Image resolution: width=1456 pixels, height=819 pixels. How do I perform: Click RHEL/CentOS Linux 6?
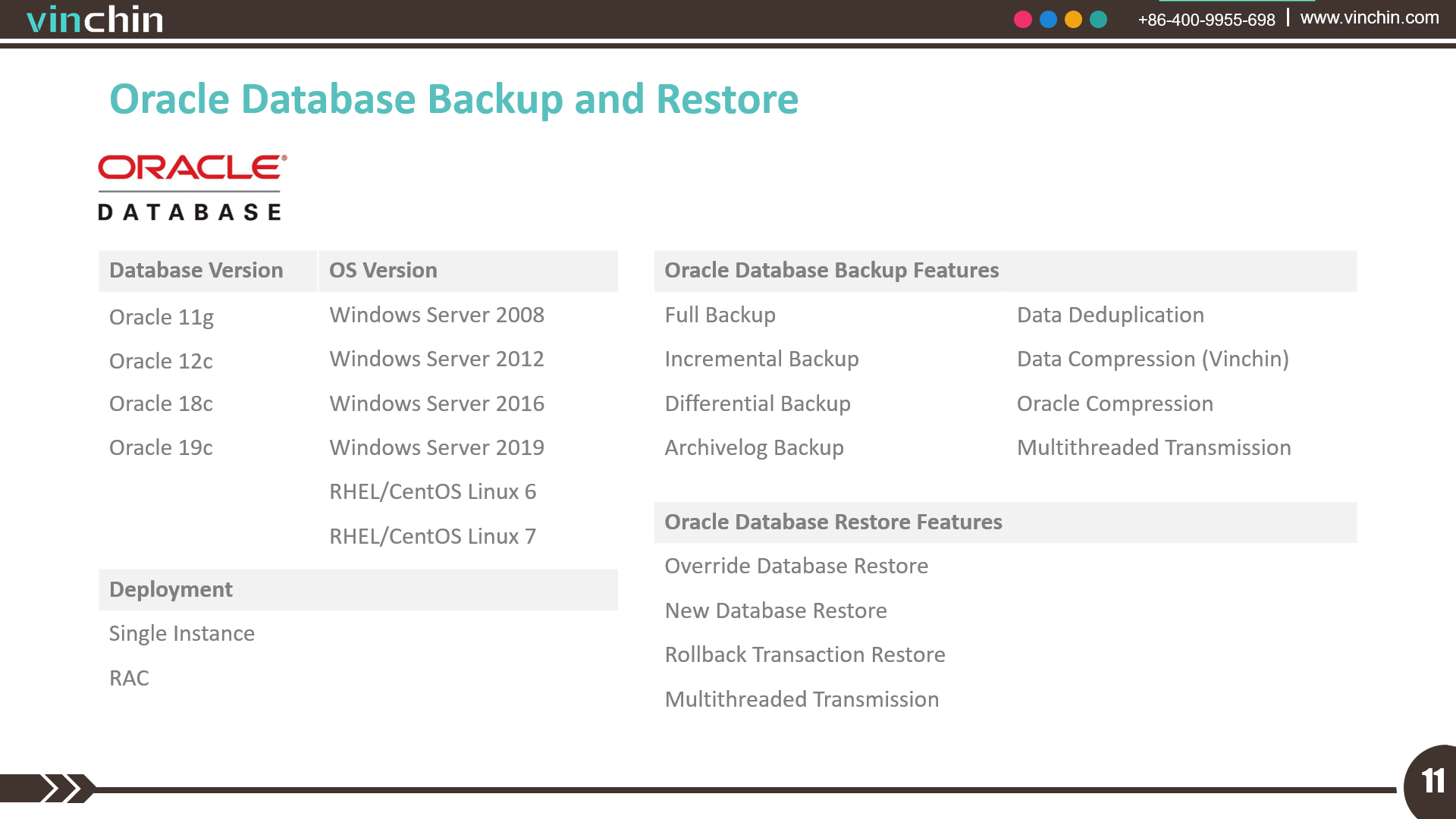[433, 492]
